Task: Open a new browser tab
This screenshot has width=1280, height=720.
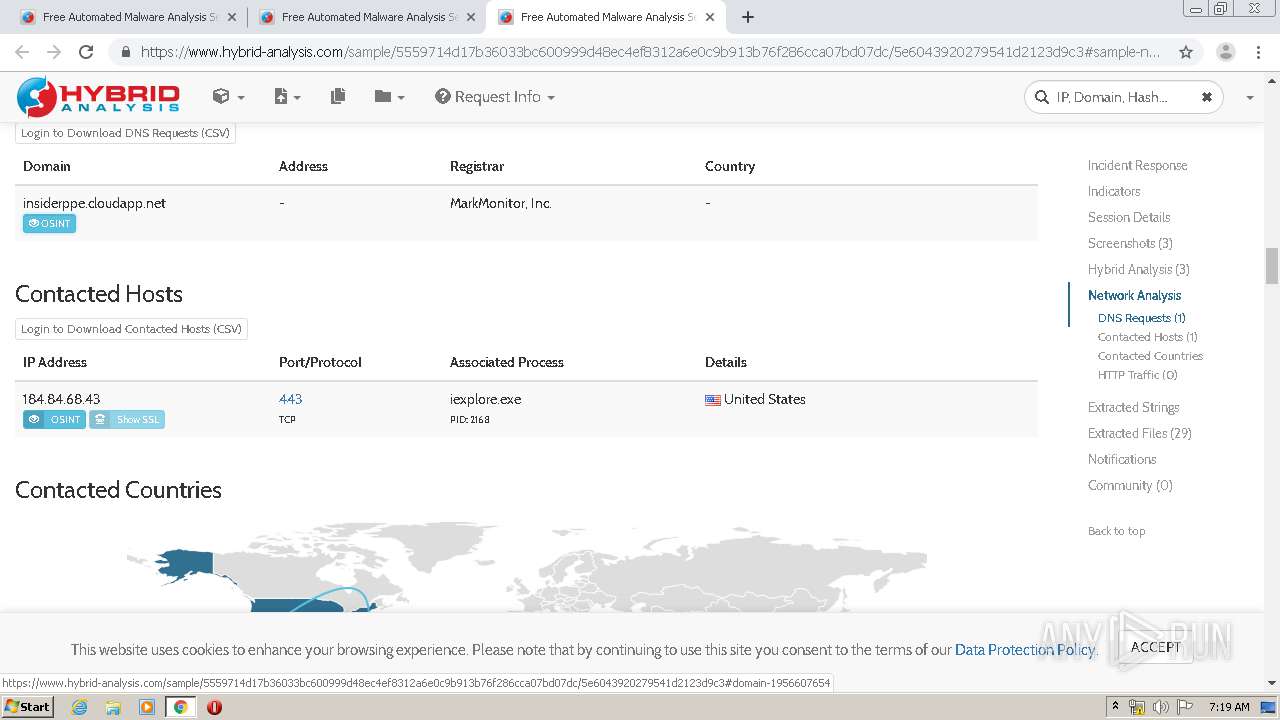Action: click(748, 17)
